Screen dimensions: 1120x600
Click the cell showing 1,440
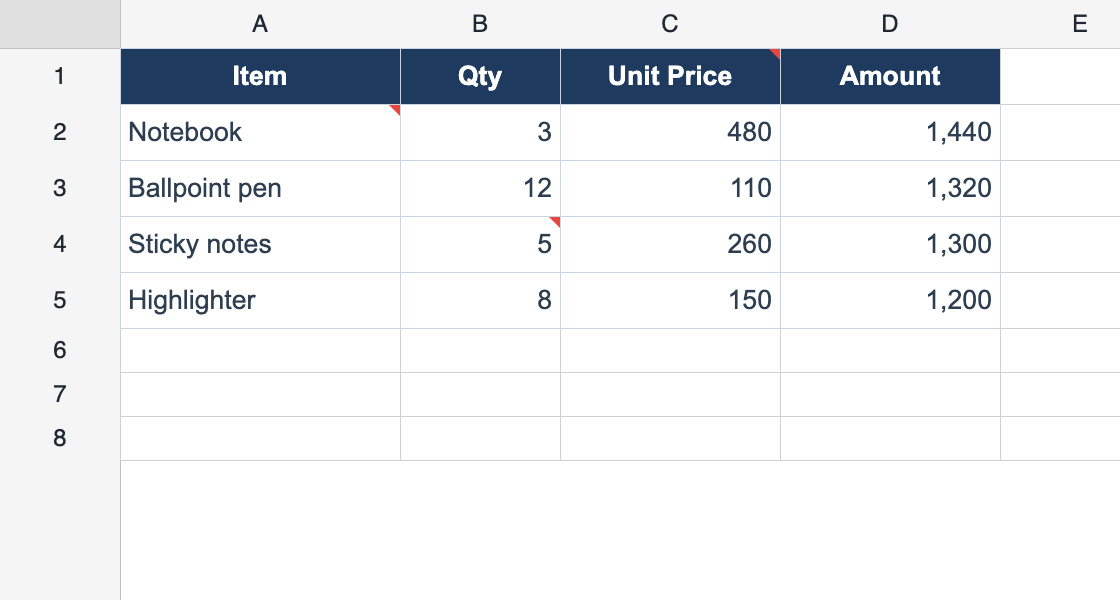[x=891, y=133]
